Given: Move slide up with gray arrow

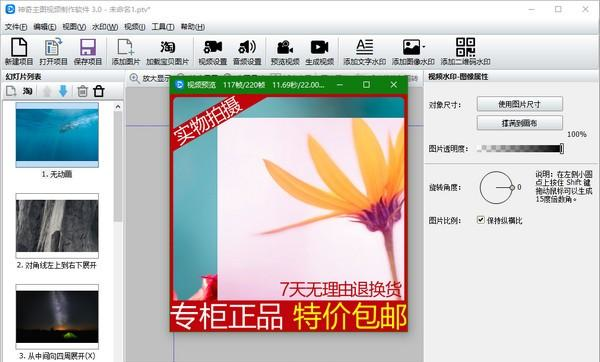Looking at the screenshot, I should click(x=47, y=91).
